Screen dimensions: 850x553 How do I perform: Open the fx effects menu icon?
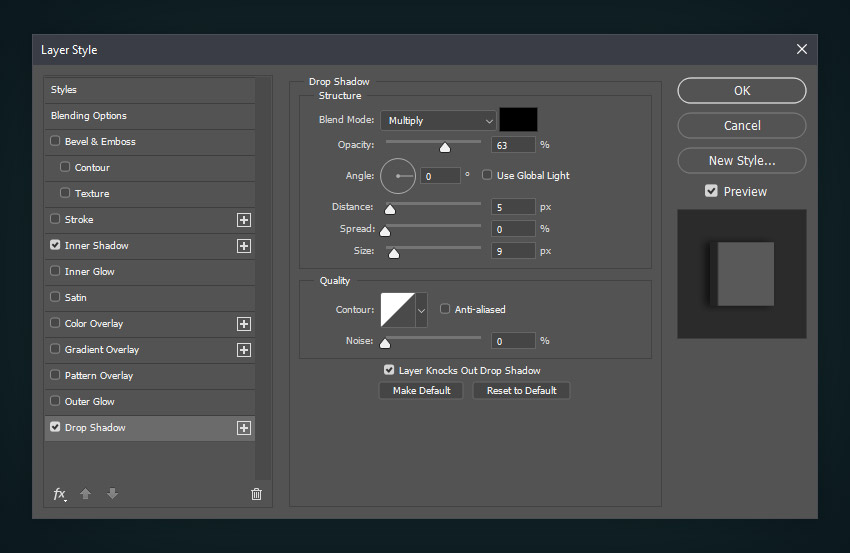point(60,494)
